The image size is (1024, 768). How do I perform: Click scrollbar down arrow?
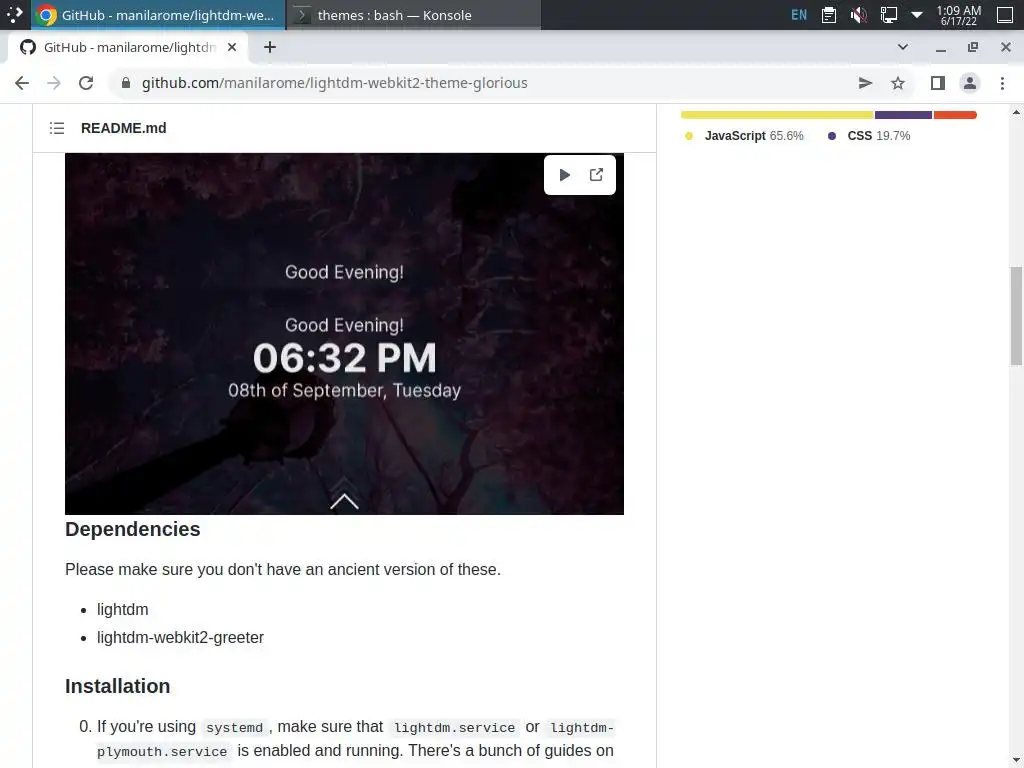tap(1016, 761)
